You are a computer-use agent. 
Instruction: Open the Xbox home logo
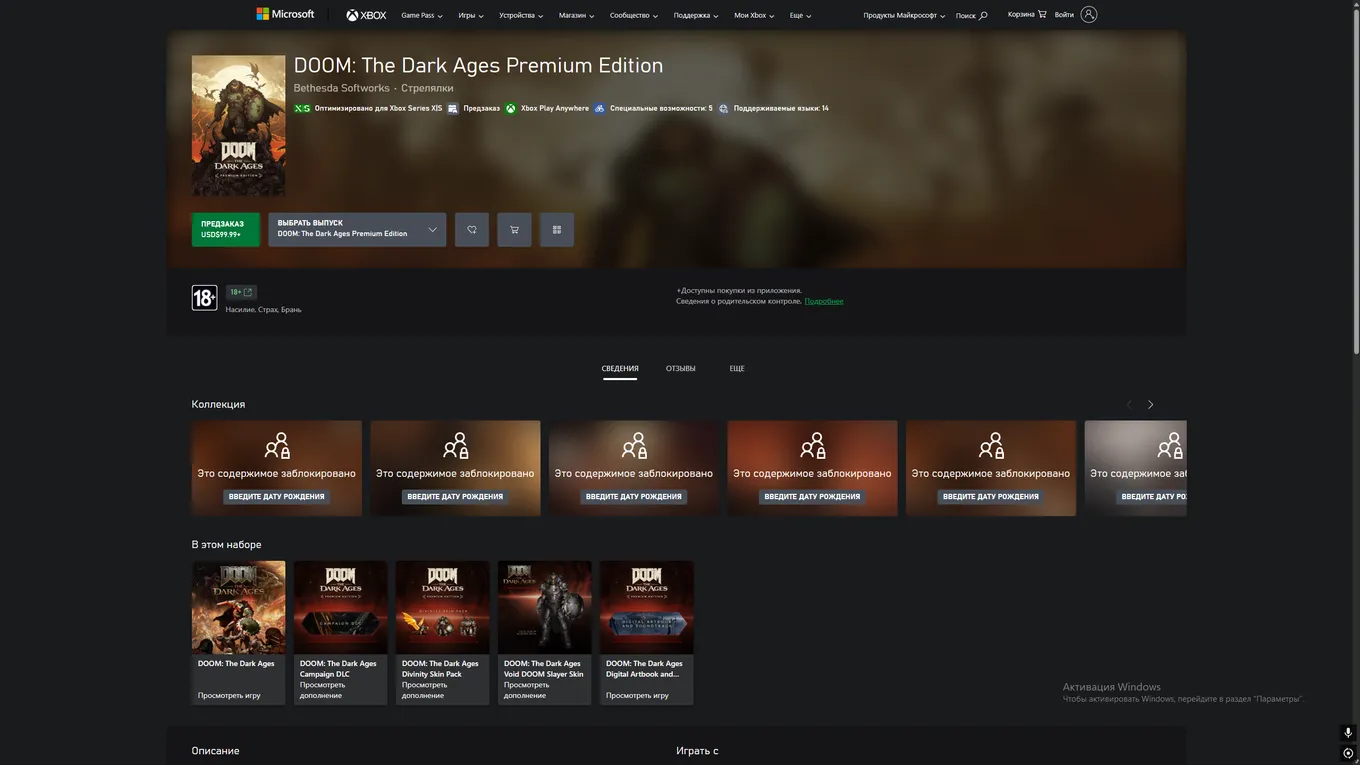point(366,15)
